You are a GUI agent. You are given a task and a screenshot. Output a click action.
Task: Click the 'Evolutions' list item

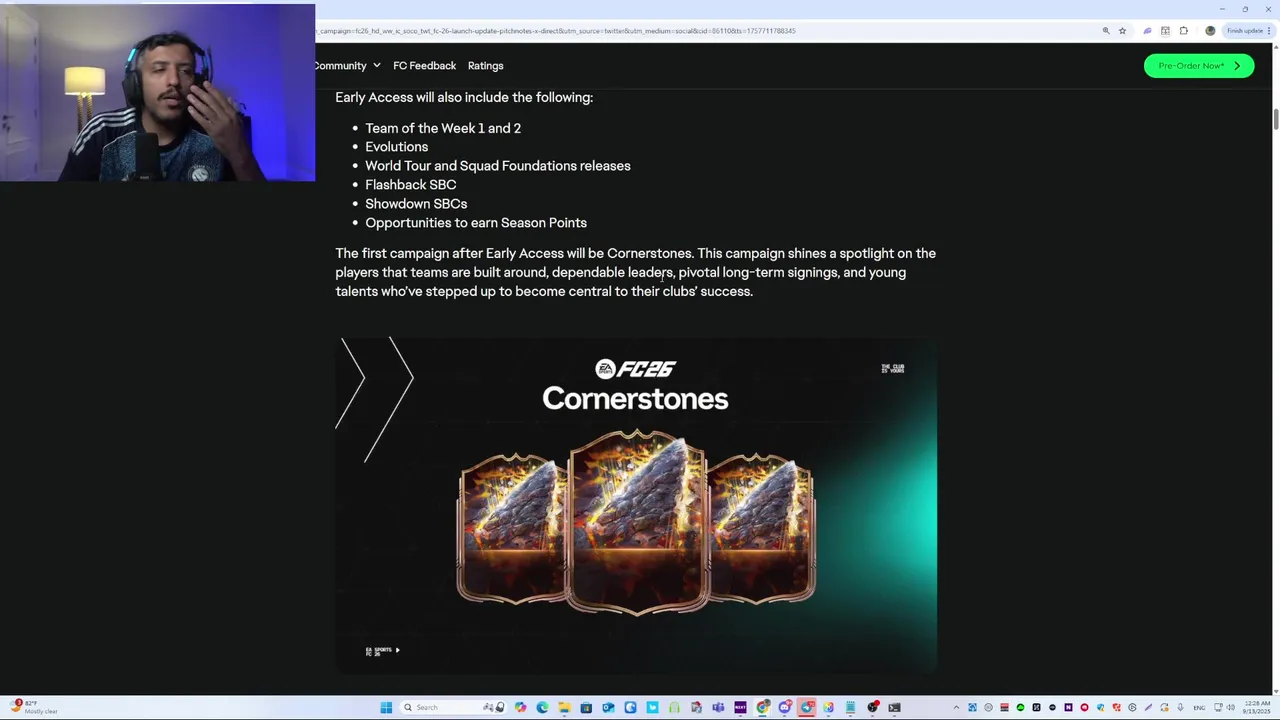[396, 147]
